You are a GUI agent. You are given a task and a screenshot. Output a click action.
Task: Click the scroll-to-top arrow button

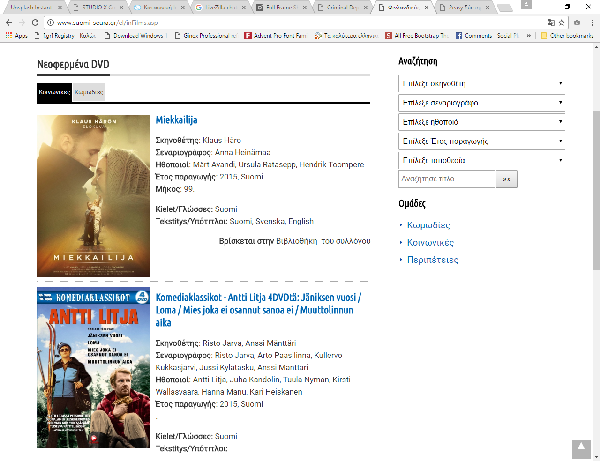pos(581,449)
